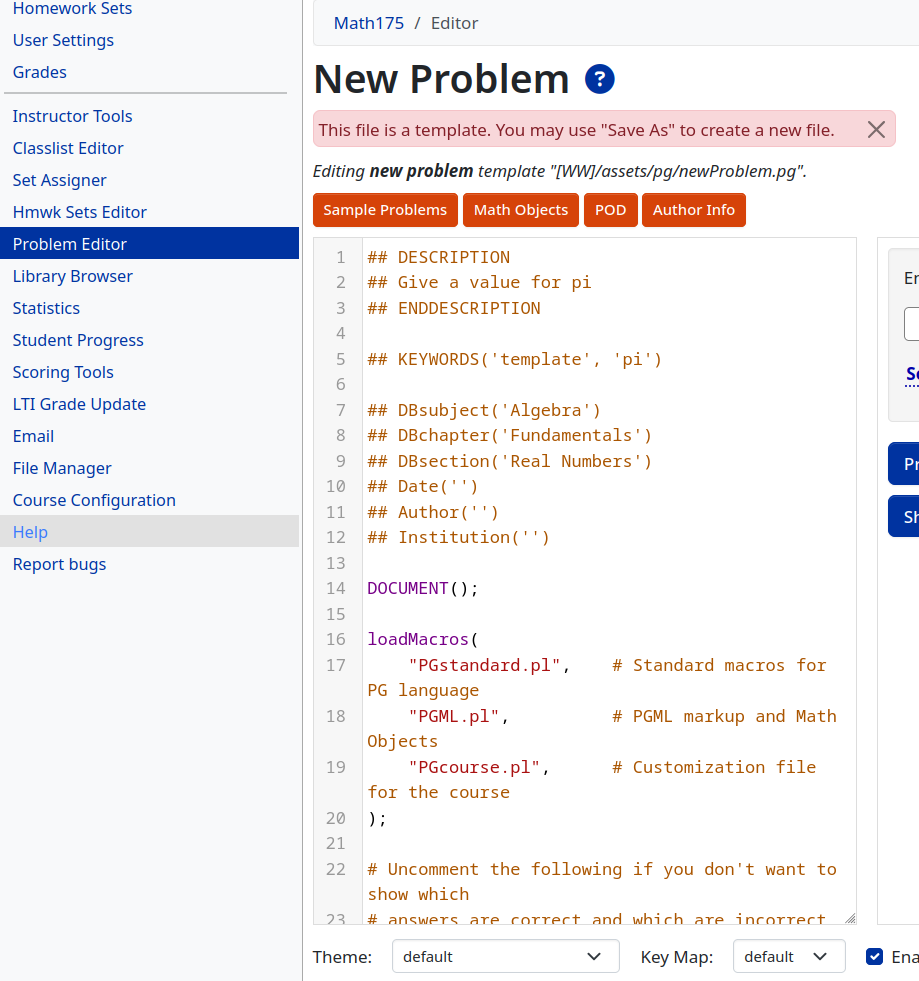This screenshot has width=919, height=981.
Task: Click the Report bugs link
Action: click(59, 564)
